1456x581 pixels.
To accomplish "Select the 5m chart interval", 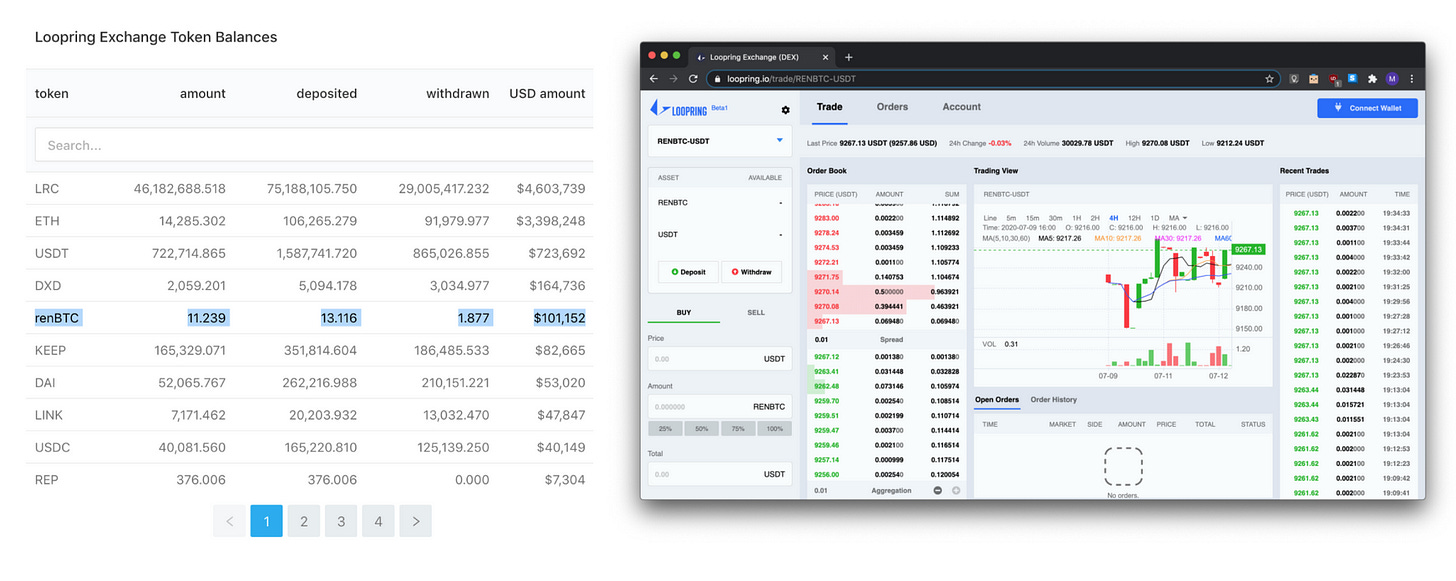I will [1011, 218].
